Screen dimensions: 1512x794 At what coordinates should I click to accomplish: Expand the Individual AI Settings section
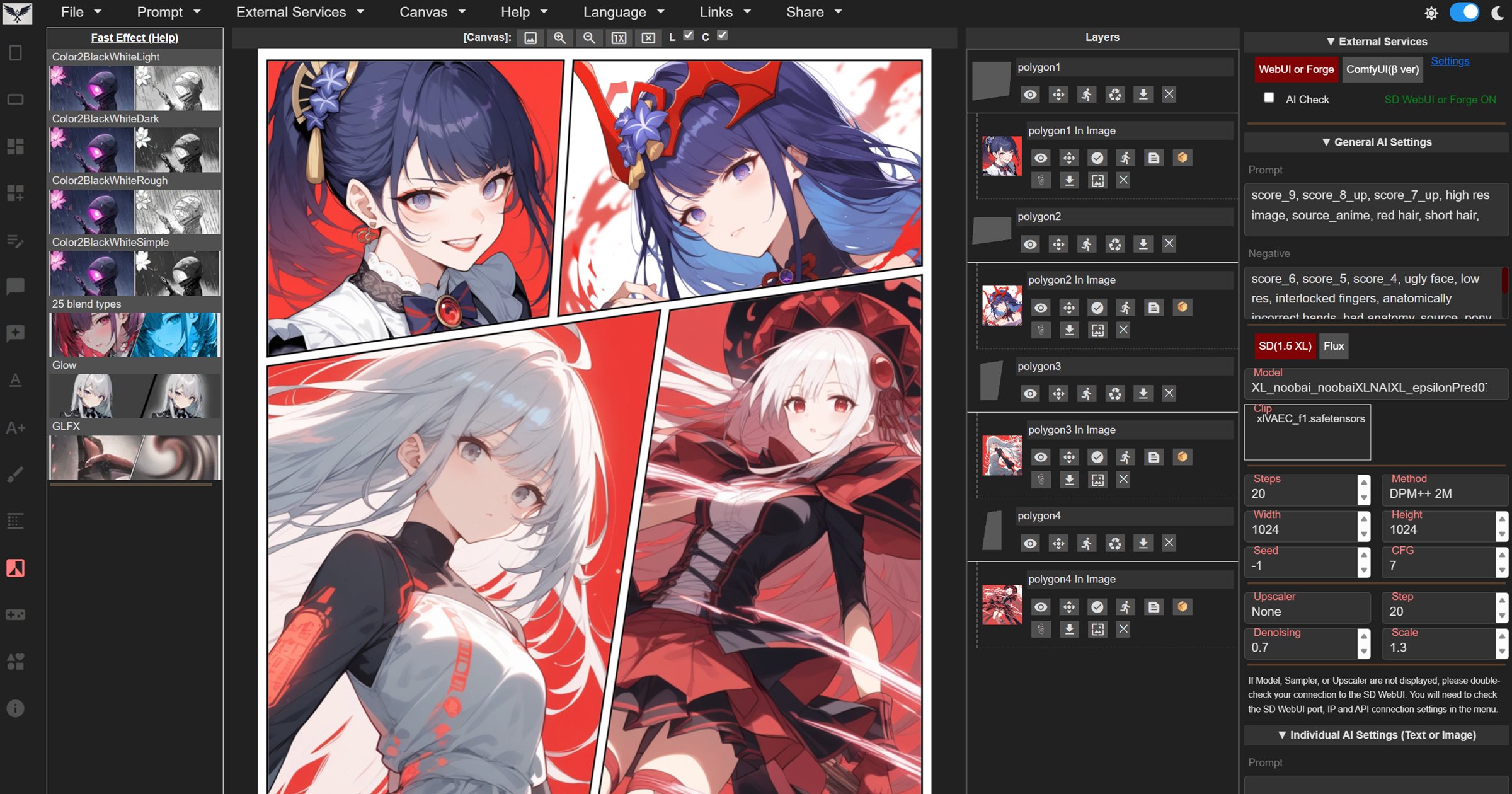[x=1376, y=735]
